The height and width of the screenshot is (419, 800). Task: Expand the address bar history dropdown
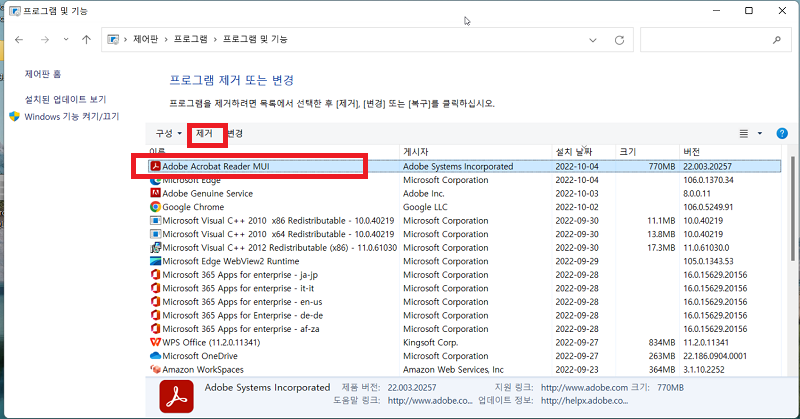point(592,40)
